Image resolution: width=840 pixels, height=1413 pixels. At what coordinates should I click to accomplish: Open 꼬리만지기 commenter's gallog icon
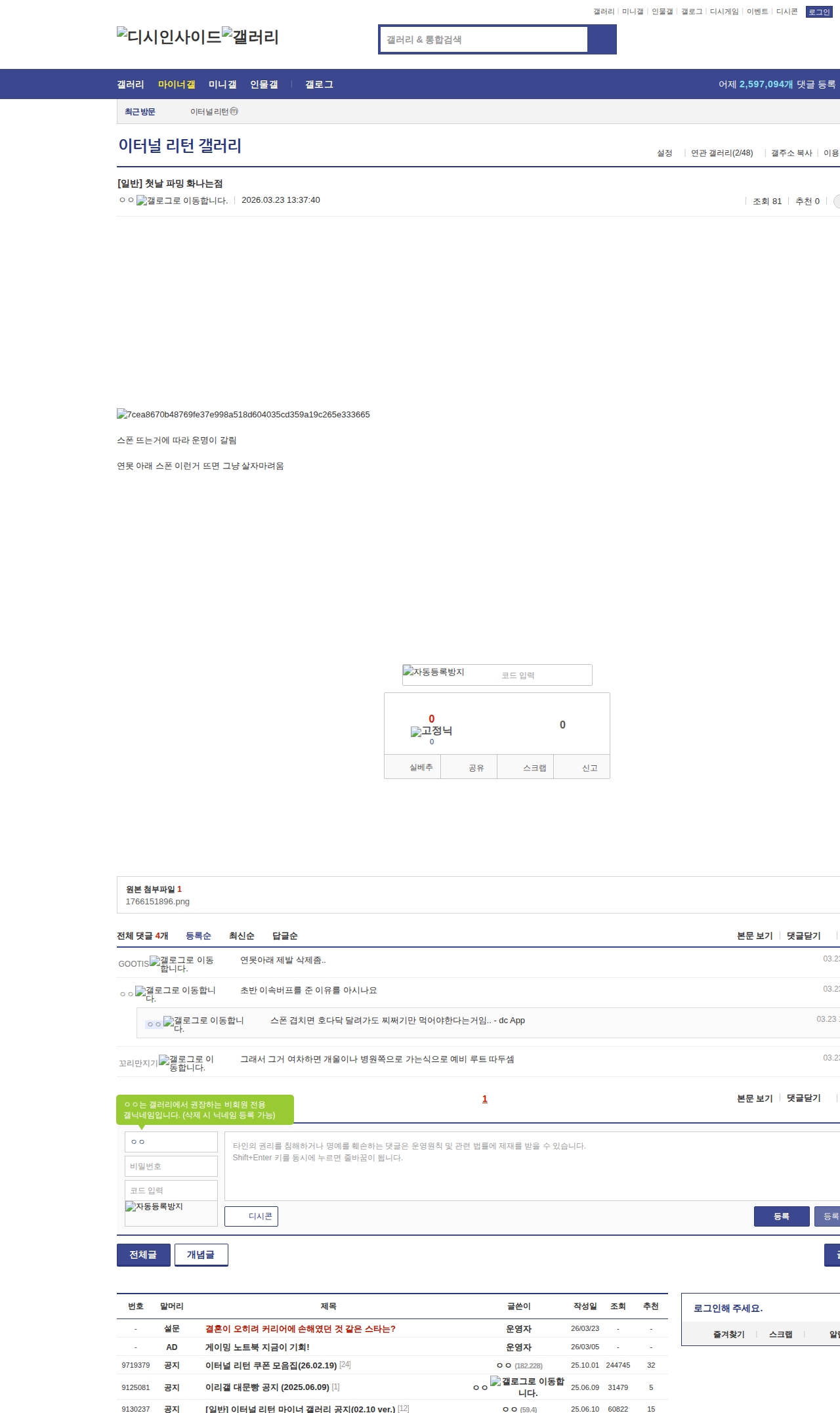tap(164, 1061)
